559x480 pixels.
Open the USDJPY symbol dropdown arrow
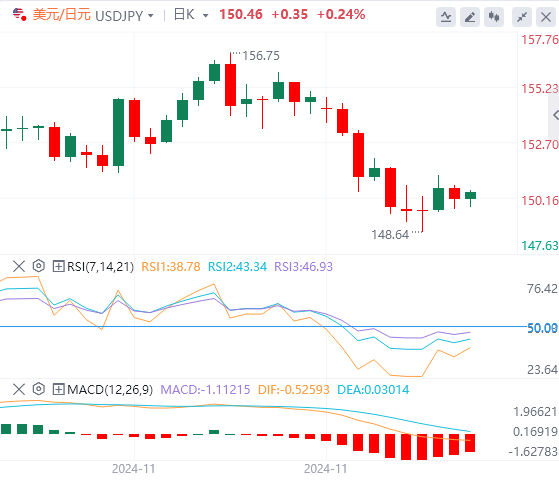(151, 16)
